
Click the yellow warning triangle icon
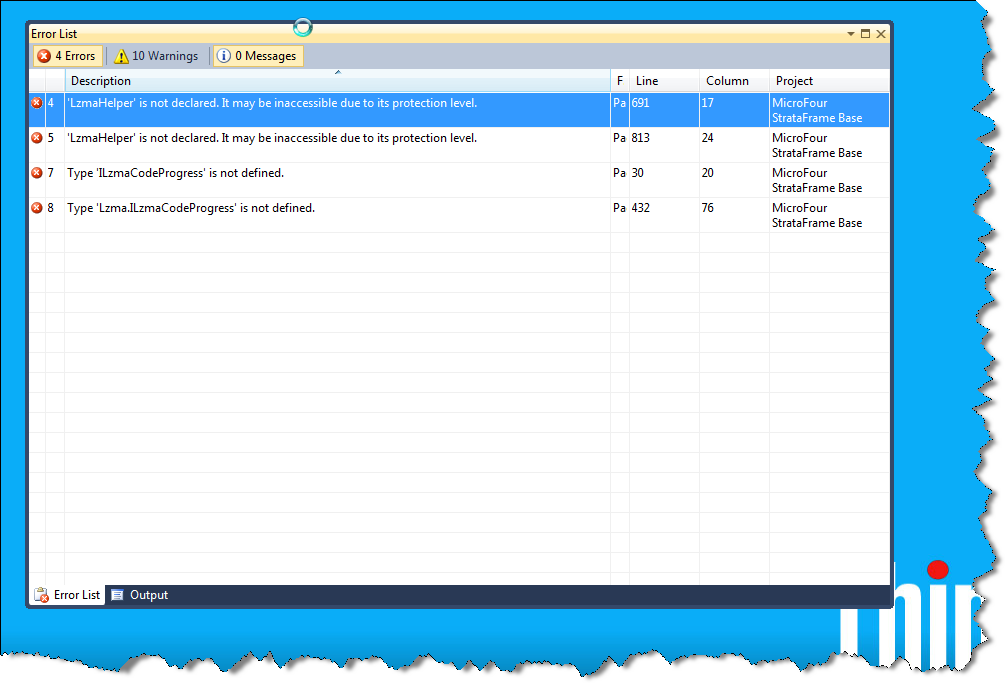pos(121,56)
